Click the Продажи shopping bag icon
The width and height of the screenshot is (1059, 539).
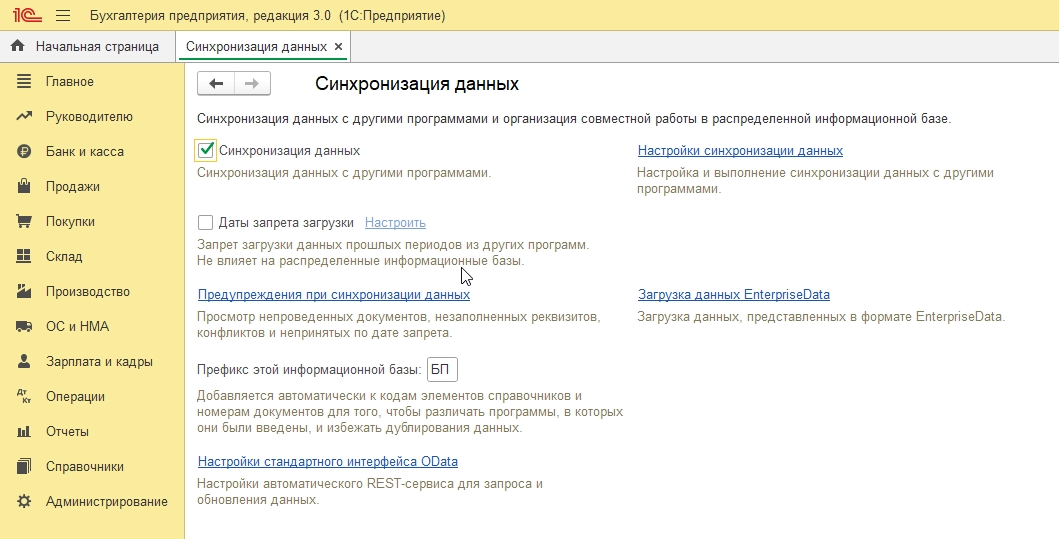25,187
